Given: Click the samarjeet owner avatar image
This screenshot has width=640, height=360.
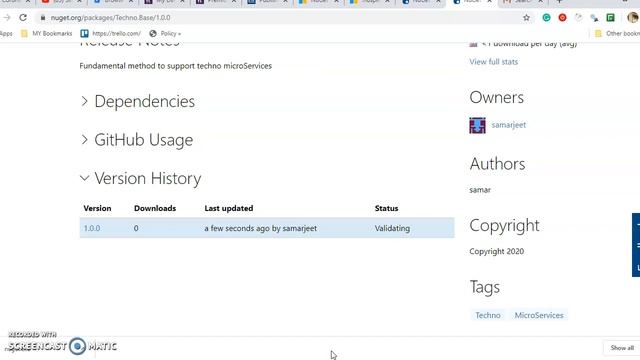Looking at the screenshot, I should (477, 125).
